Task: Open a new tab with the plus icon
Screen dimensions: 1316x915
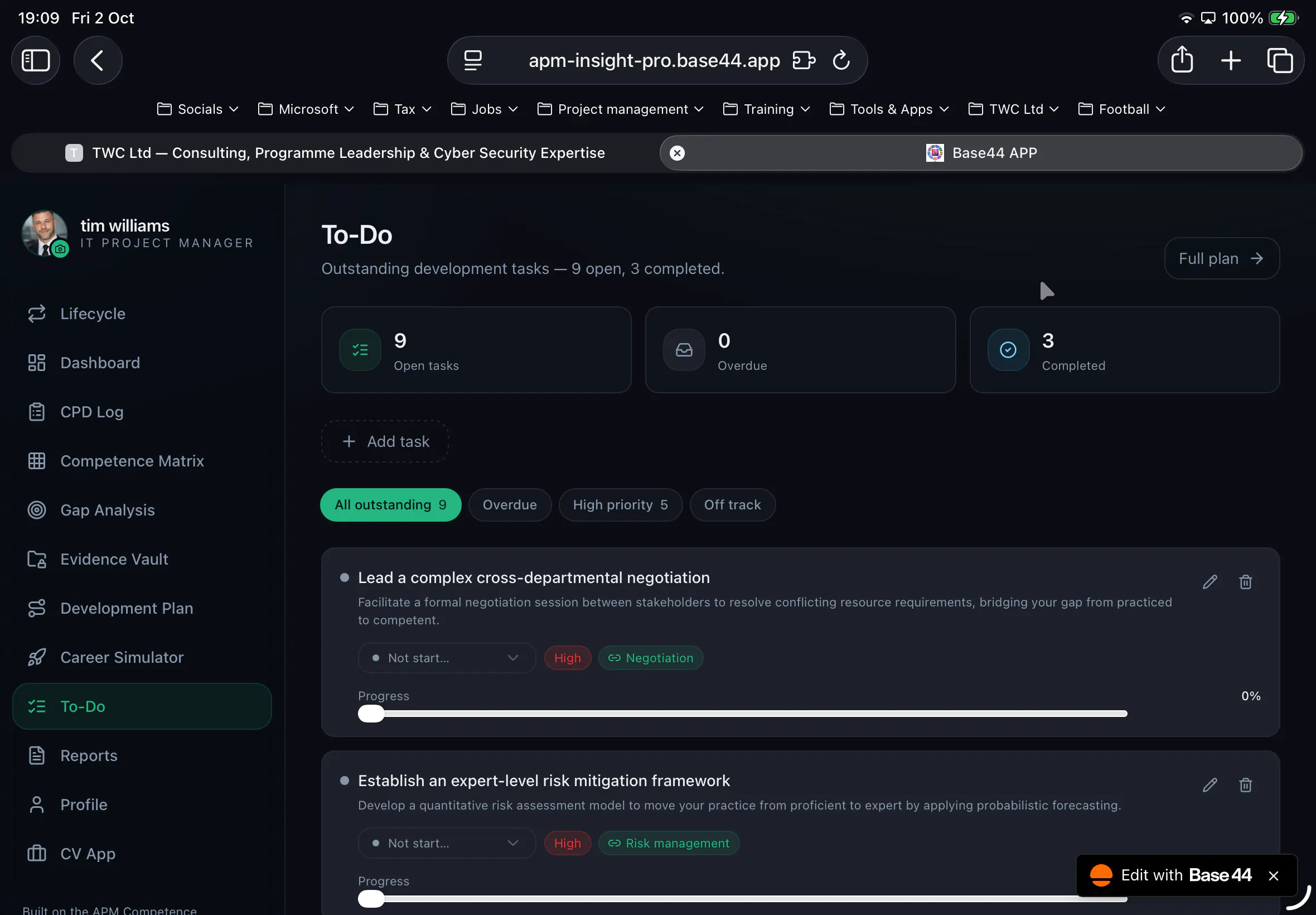Action: tap(1231, 60)
